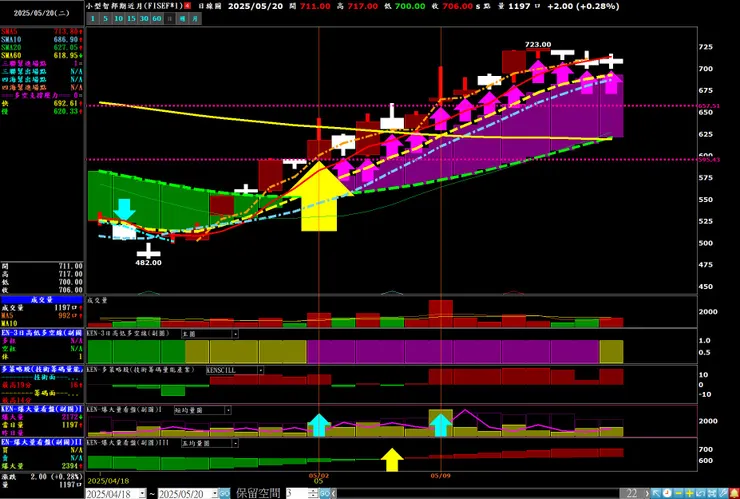Click the yellow up arrow in bottom panel
Image resolution: width=740 pixels, height=499 pixels.
point(392,460)
